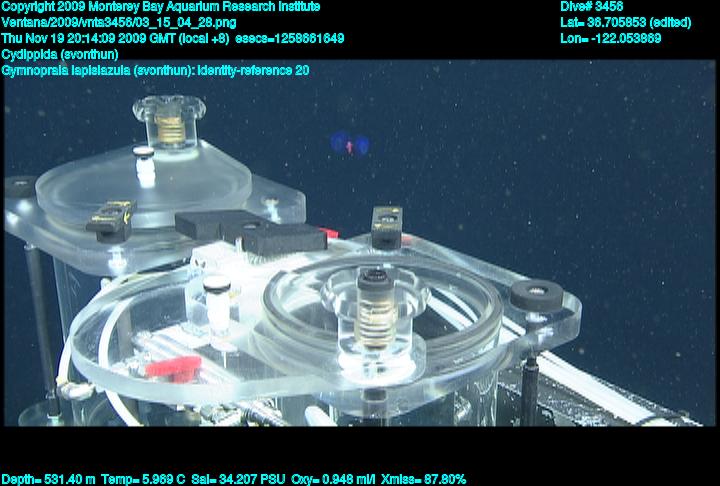Viewport: 720px width, 486px height.
Task: Click the 'Temp= 5.969 C' readout
Action: click(x=143, y=480)
